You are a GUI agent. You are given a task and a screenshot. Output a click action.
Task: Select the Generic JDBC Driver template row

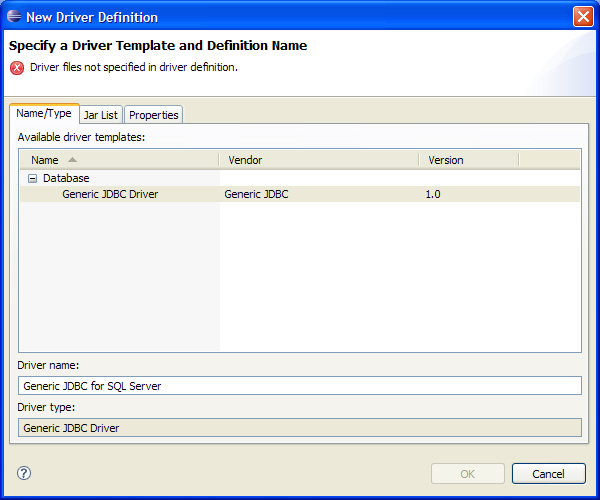(300, 194)
